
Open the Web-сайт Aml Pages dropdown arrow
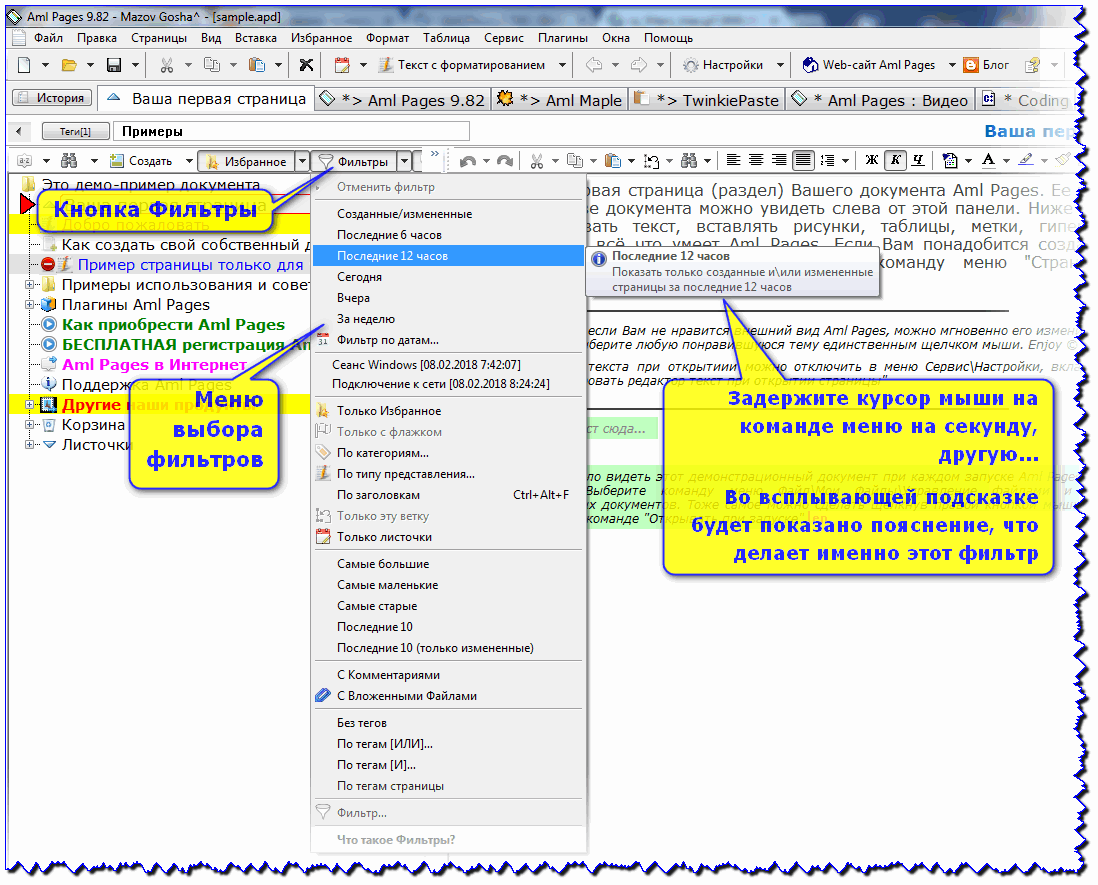click(x=952, y=65)
